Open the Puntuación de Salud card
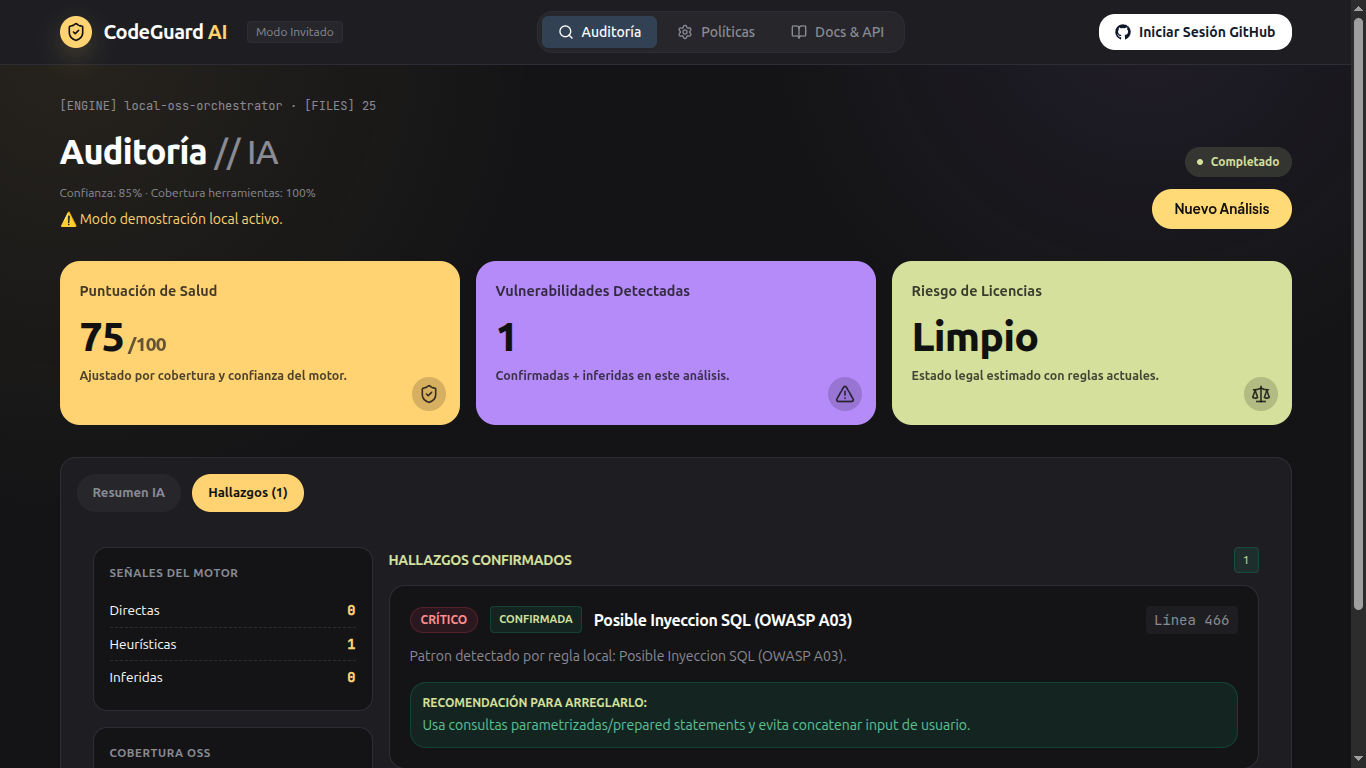Screen dimensions: 1366x768 [260, 343]
